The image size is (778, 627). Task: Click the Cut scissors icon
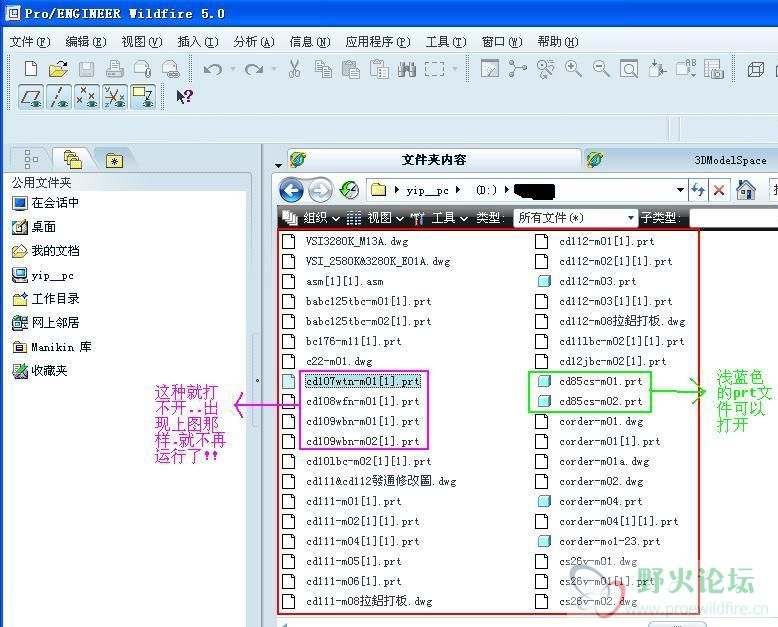pyautogui.click(x=294, y=69)
